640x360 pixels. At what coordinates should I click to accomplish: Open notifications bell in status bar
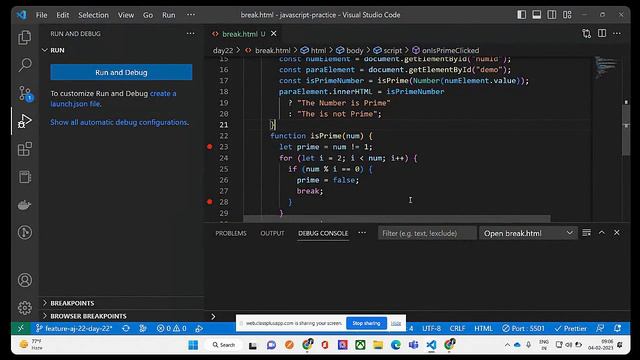tap(618, 328)
